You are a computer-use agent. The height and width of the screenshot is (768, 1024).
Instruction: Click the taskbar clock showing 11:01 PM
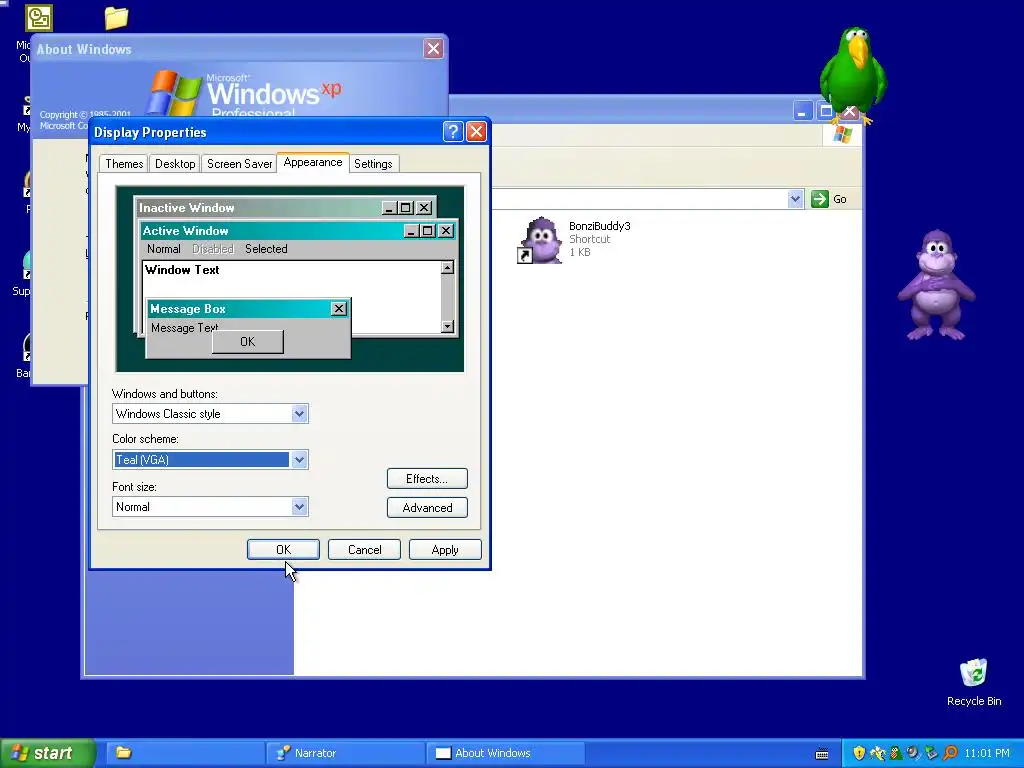(x=987, y=753)
